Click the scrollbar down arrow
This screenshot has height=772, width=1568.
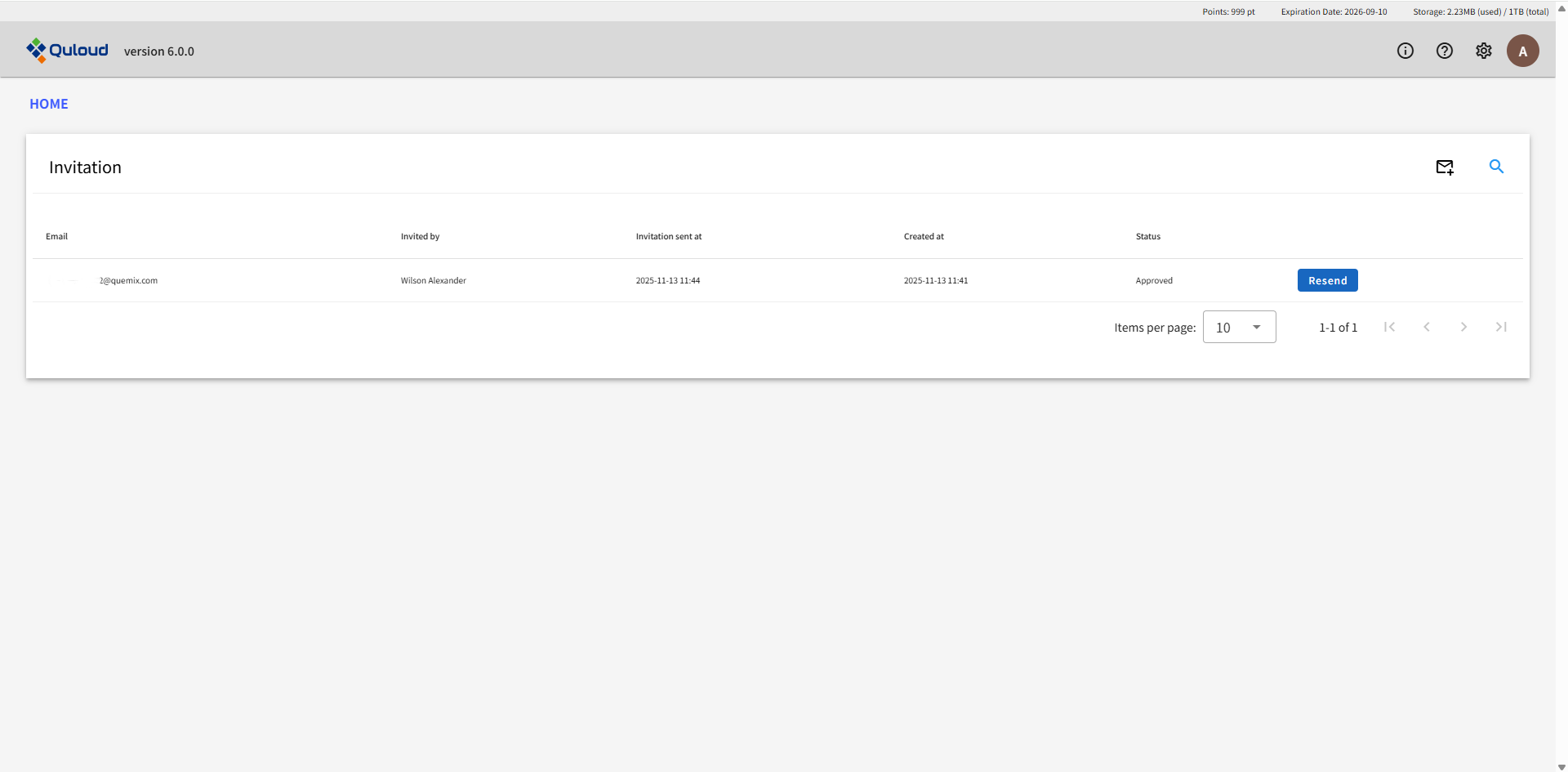pyautogui.click(x=1561, y=766)
